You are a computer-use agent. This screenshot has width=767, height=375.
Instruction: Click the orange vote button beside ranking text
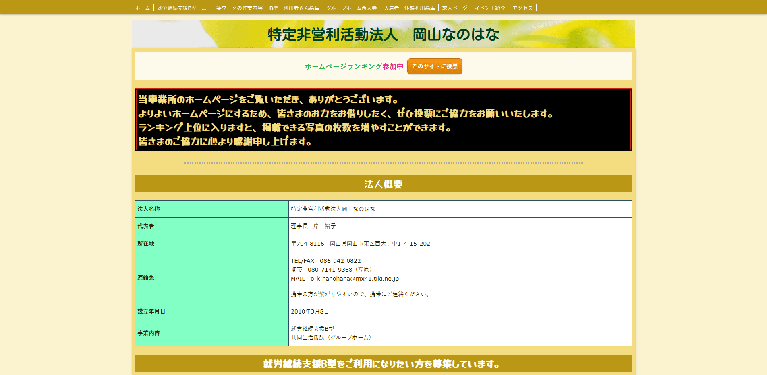[434, 66]
